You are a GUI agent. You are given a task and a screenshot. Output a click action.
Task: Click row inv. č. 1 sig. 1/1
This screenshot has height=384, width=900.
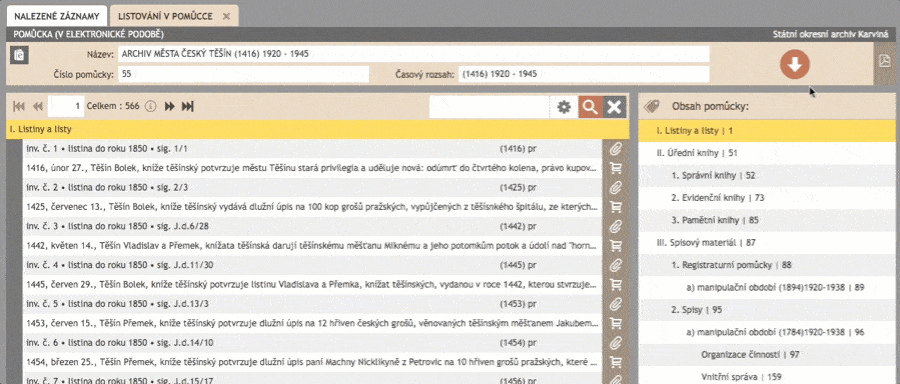pyautogui.click(x=313, y=149)
